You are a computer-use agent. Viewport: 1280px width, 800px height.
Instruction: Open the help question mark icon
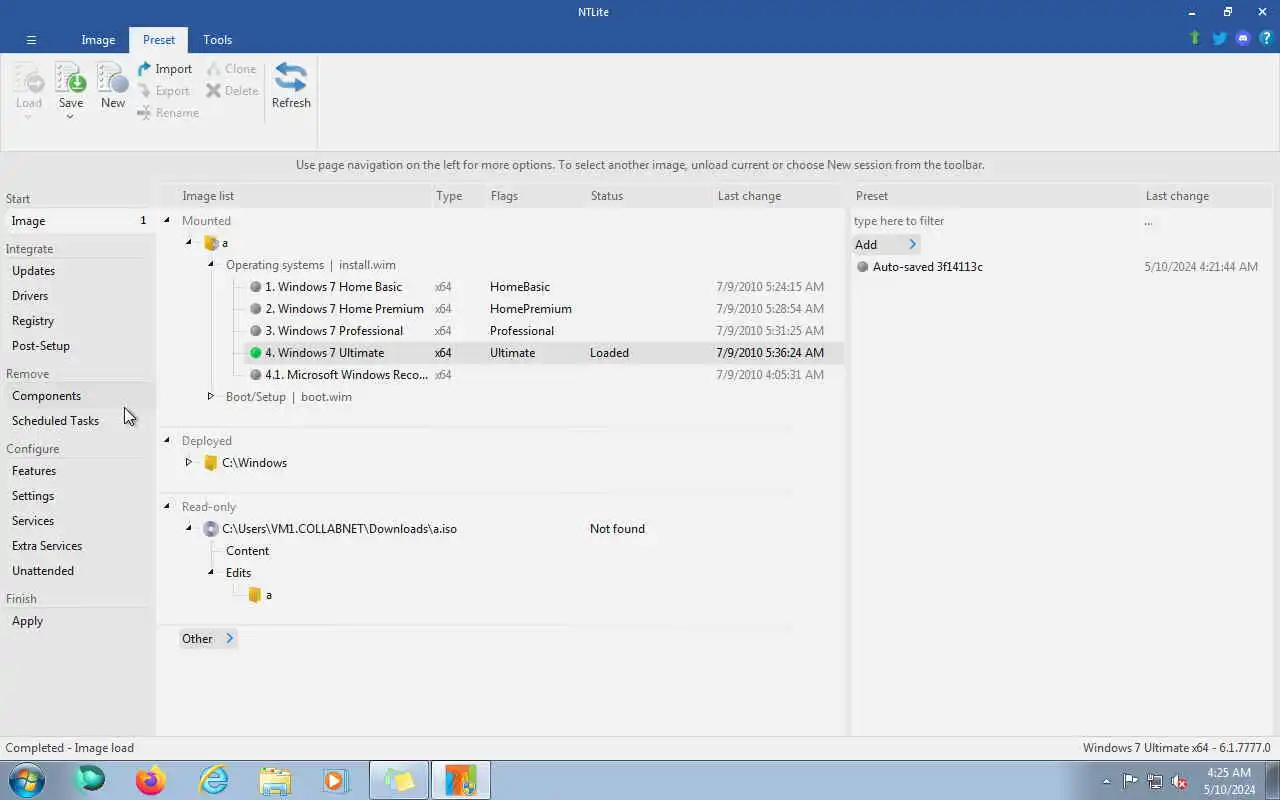click(1266, 38)
